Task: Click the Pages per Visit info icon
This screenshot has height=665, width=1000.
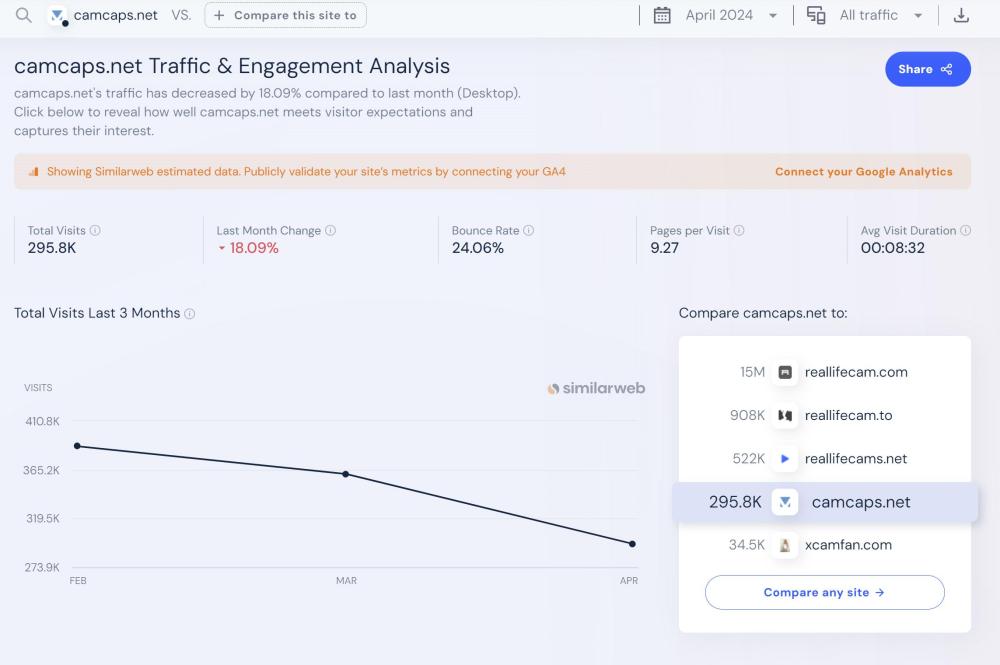Action: [739, 231]
